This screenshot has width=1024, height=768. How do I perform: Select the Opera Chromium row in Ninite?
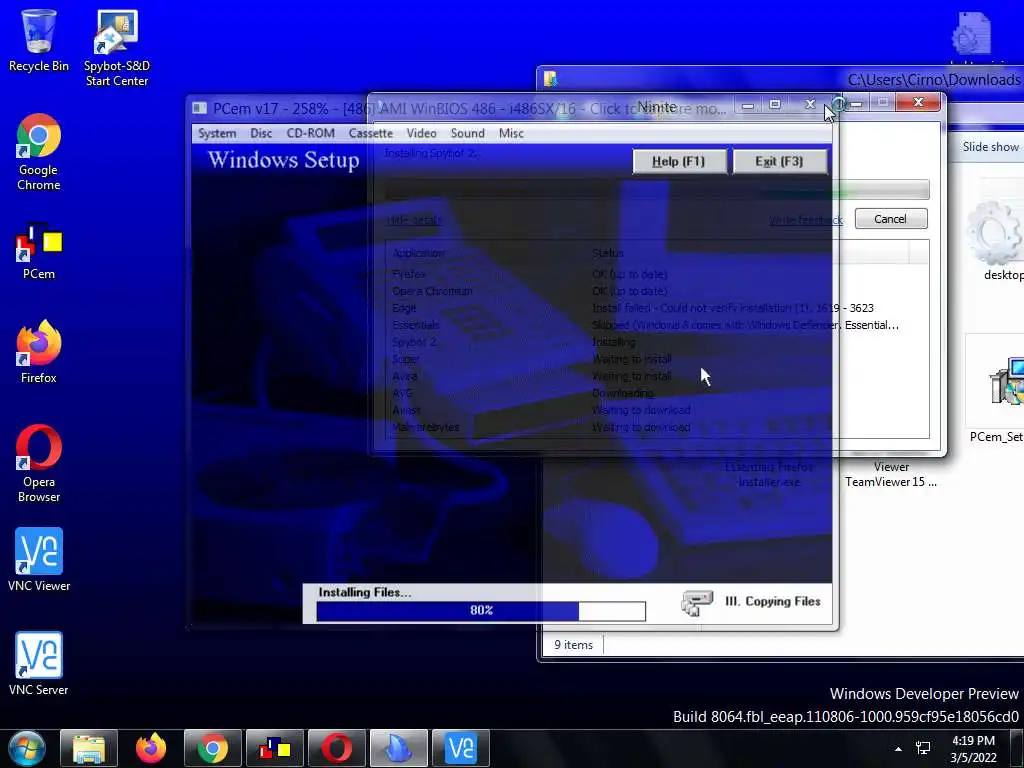(656, 291)
